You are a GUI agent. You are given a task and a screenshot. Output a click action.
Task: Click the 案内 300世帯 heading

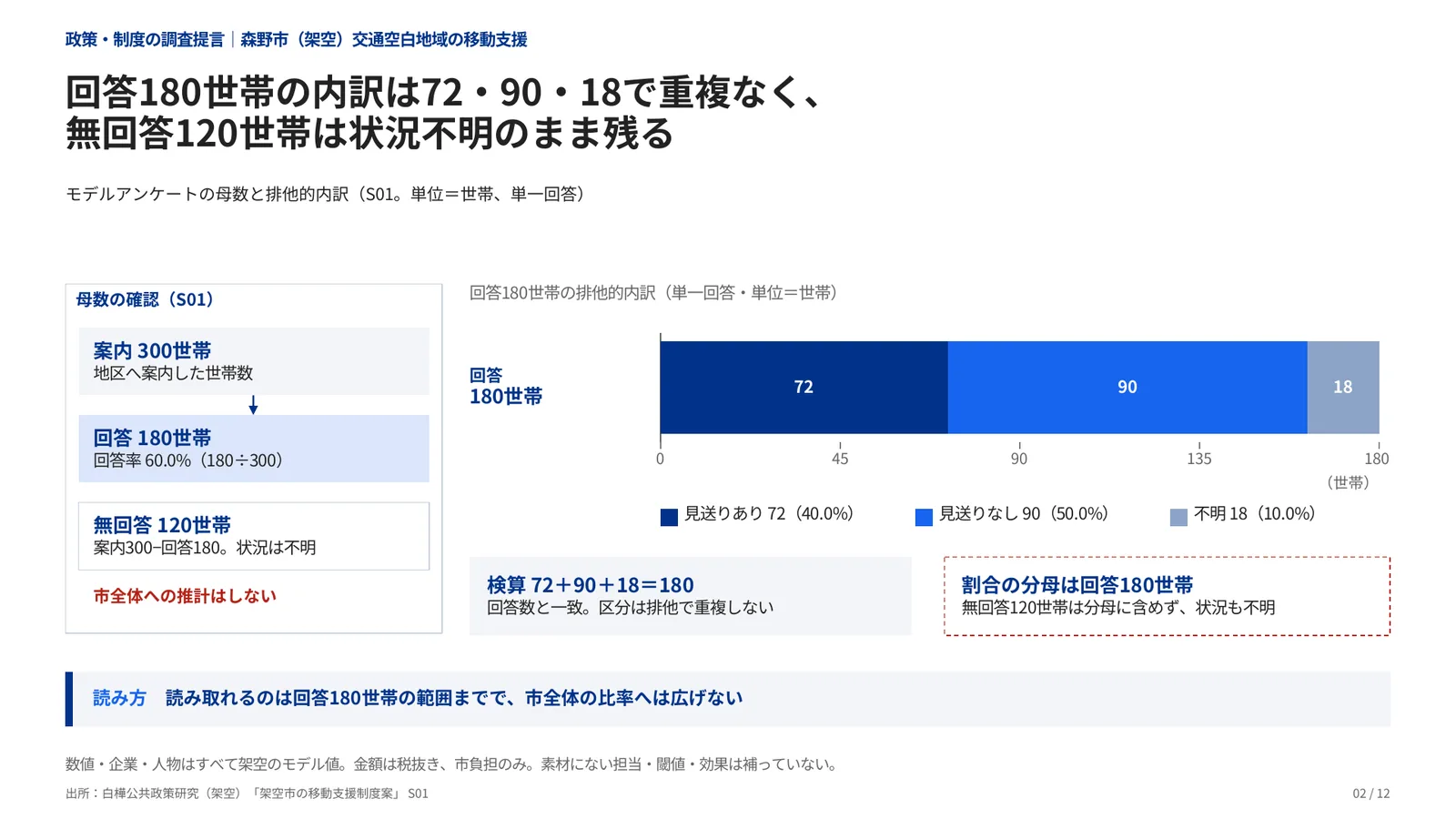(152, 350)
